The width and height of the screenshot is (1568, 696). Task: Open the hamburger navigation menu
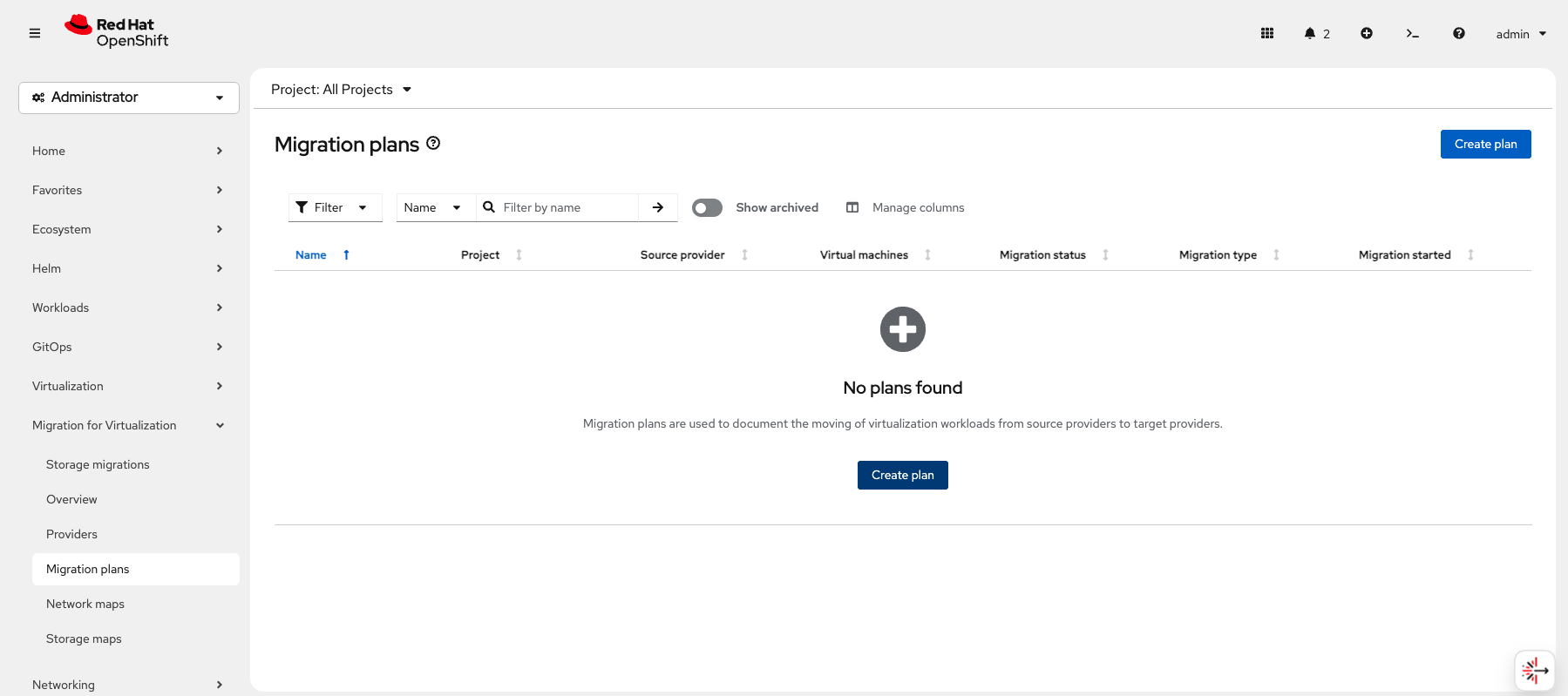click(x=35, y=33)
